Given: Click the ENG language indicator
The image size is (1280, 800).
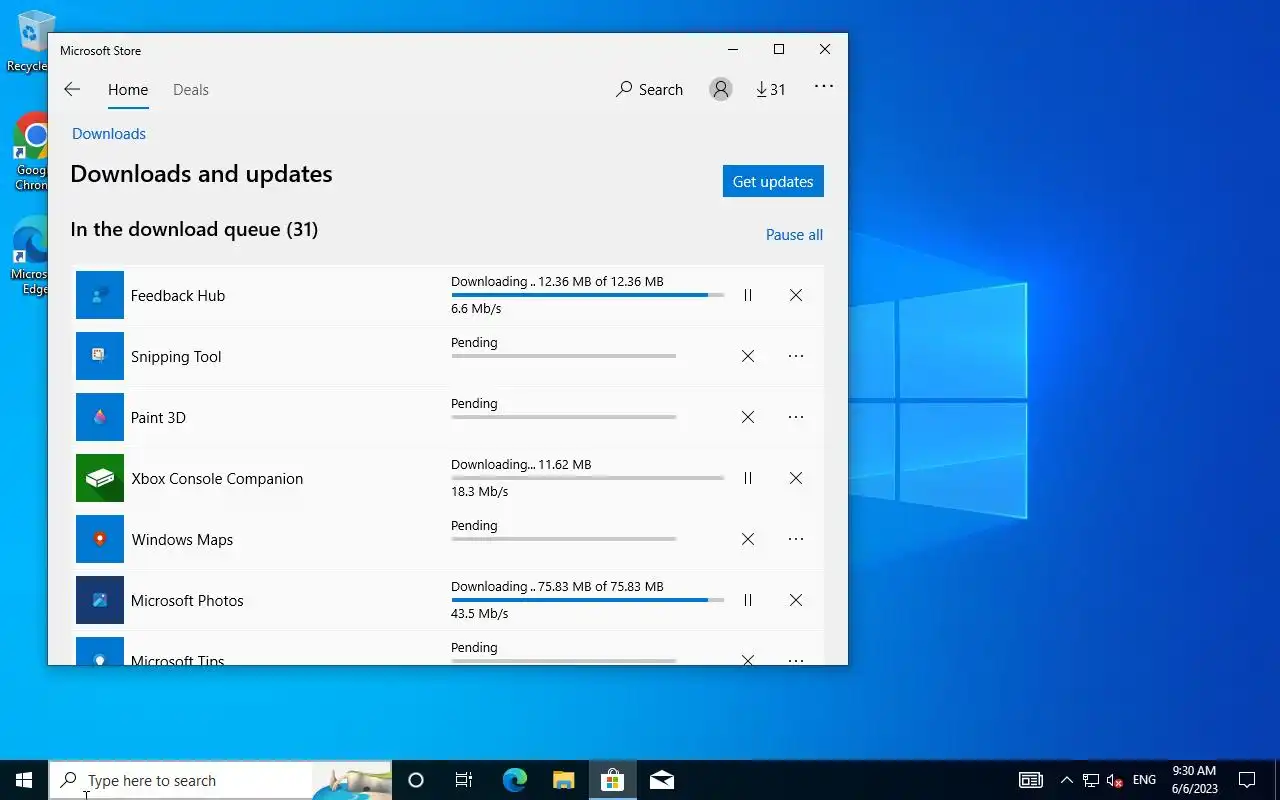Looking at the screenshot, I should tap(1144, 780).
